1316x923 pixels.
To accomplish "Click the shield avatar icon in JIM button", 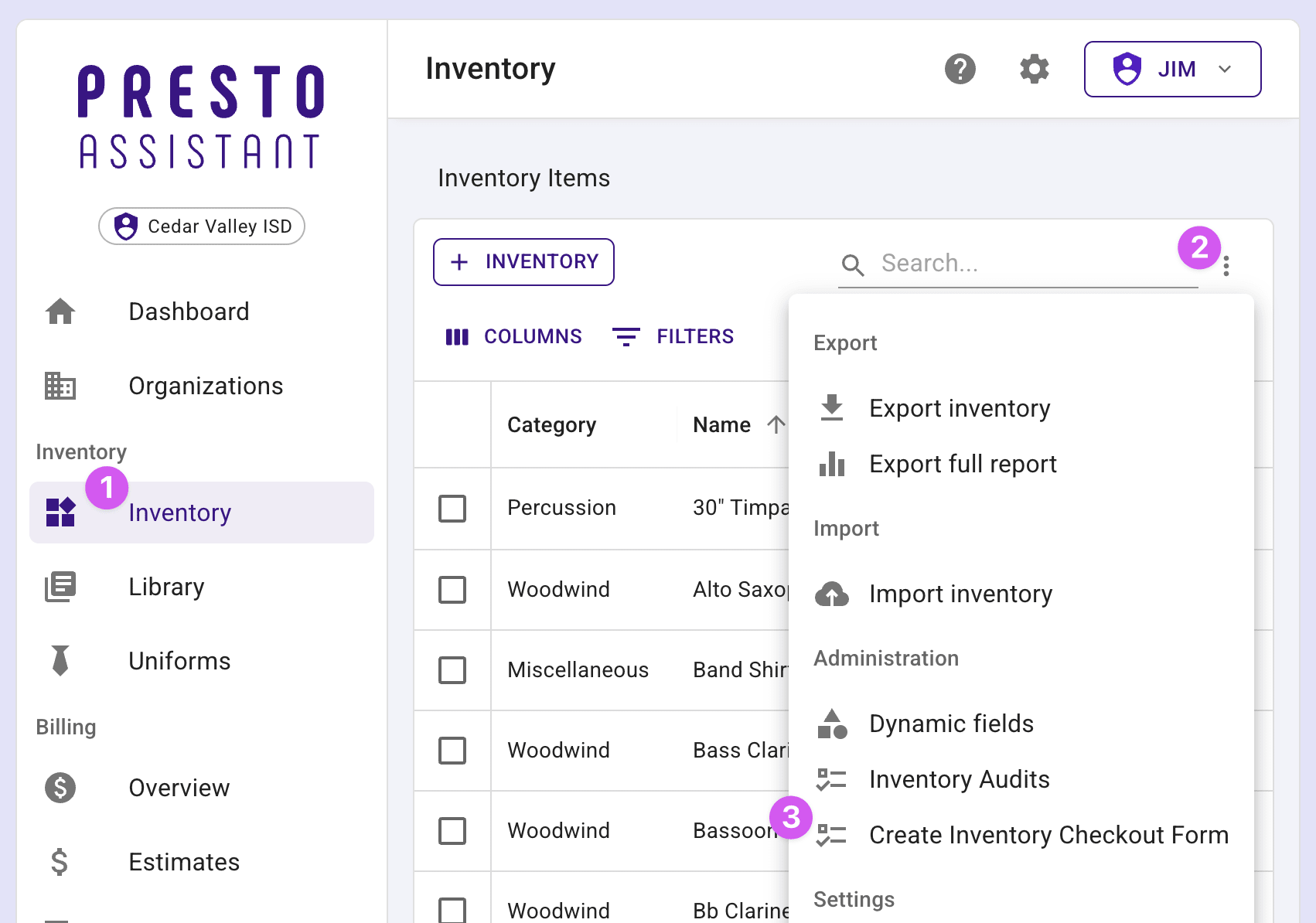I will click(x=1127, y=69).
